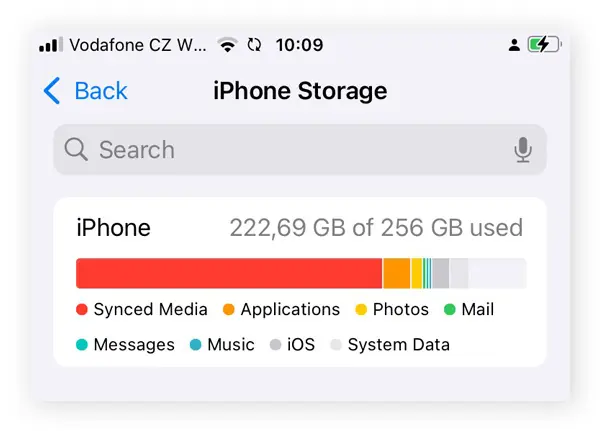600x431 pixels.
Task: Tap the 222,69 GB used text
Action: pyautogui.click(x=376, y=228)
